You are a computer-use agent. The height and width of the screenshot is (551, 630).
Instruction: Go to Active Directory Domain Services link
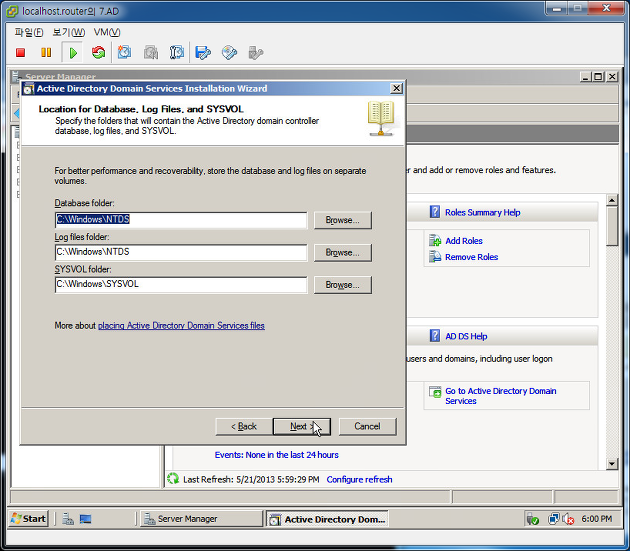(501, 396)
